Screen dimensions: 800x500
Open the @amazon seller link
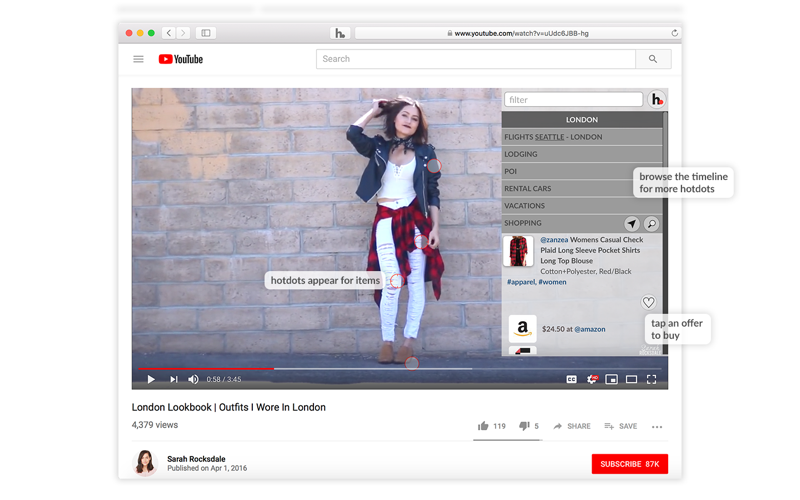590,329
